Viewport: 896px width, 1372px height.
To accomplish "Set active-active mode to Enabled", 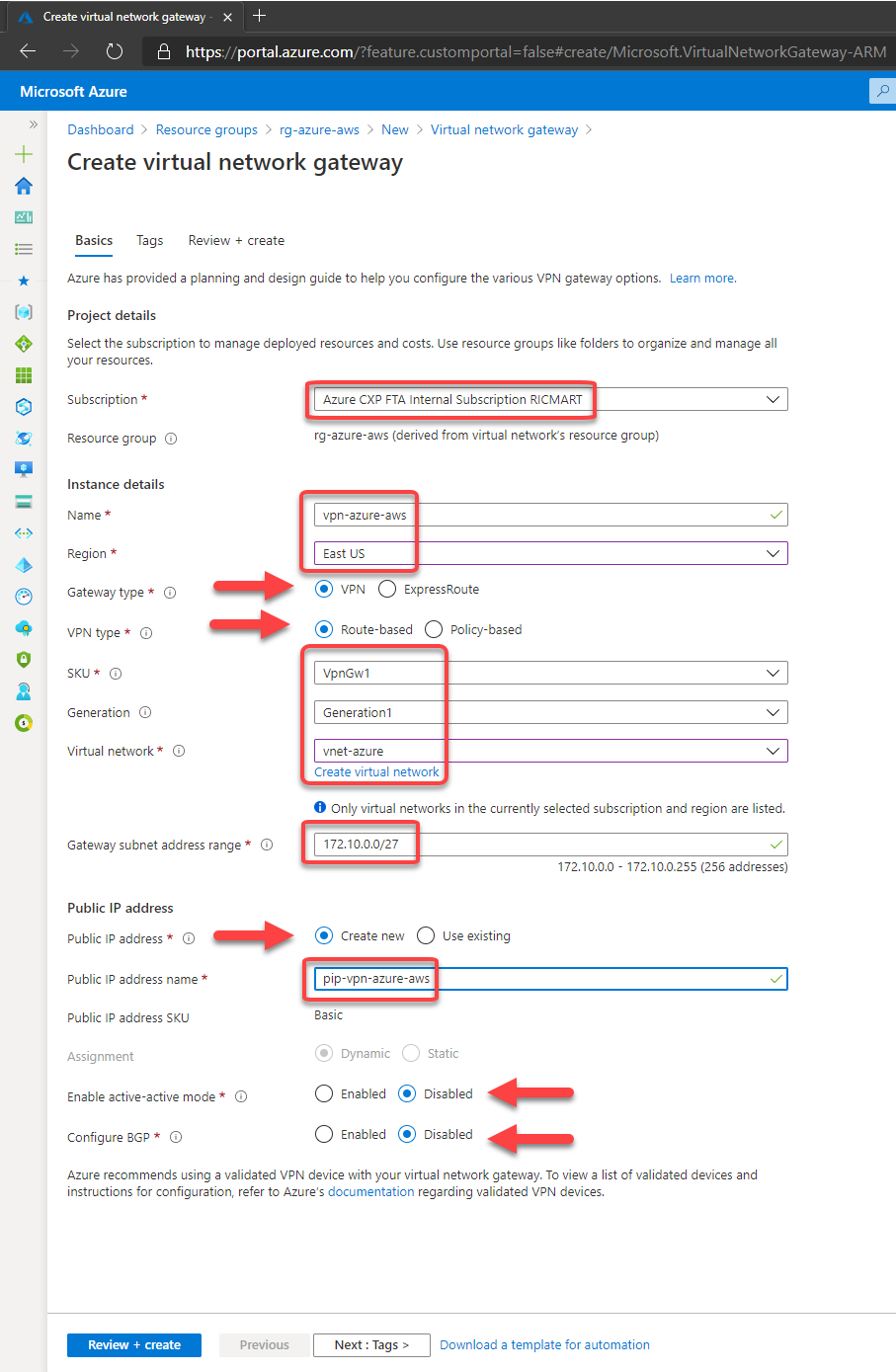I will [x=324, y=1093].
